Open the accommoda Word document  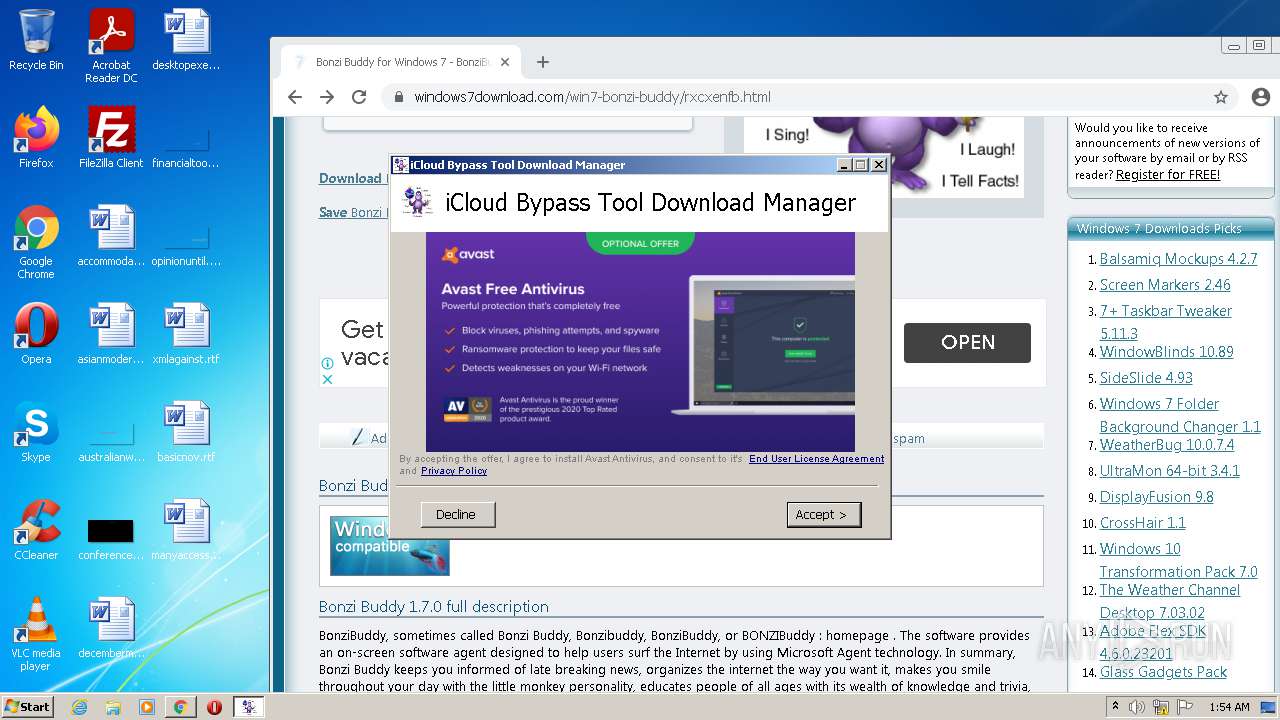click(x=111, y=236)
